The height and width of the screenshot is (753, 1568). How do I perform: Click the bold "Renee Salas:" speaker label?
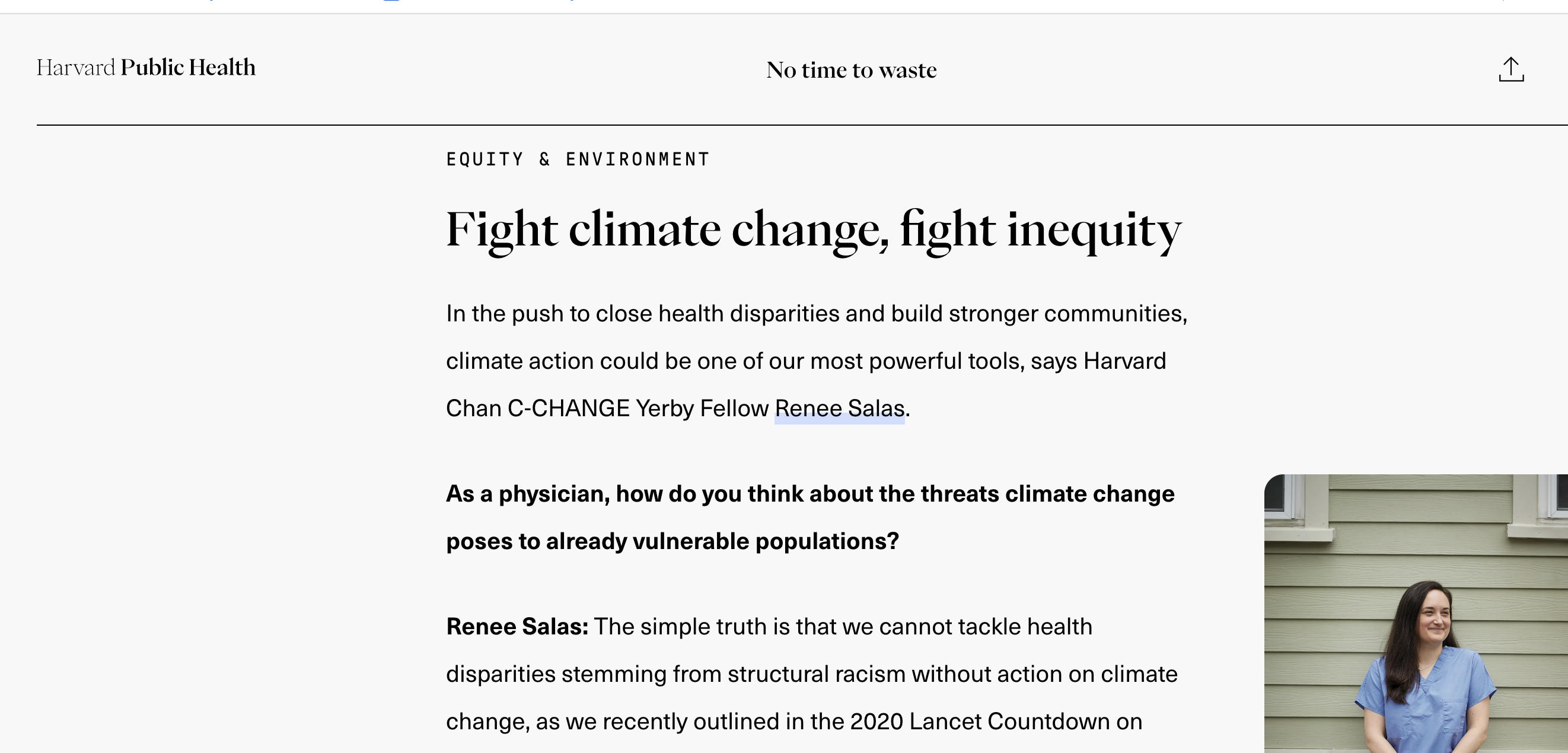(x=517, y=626)
